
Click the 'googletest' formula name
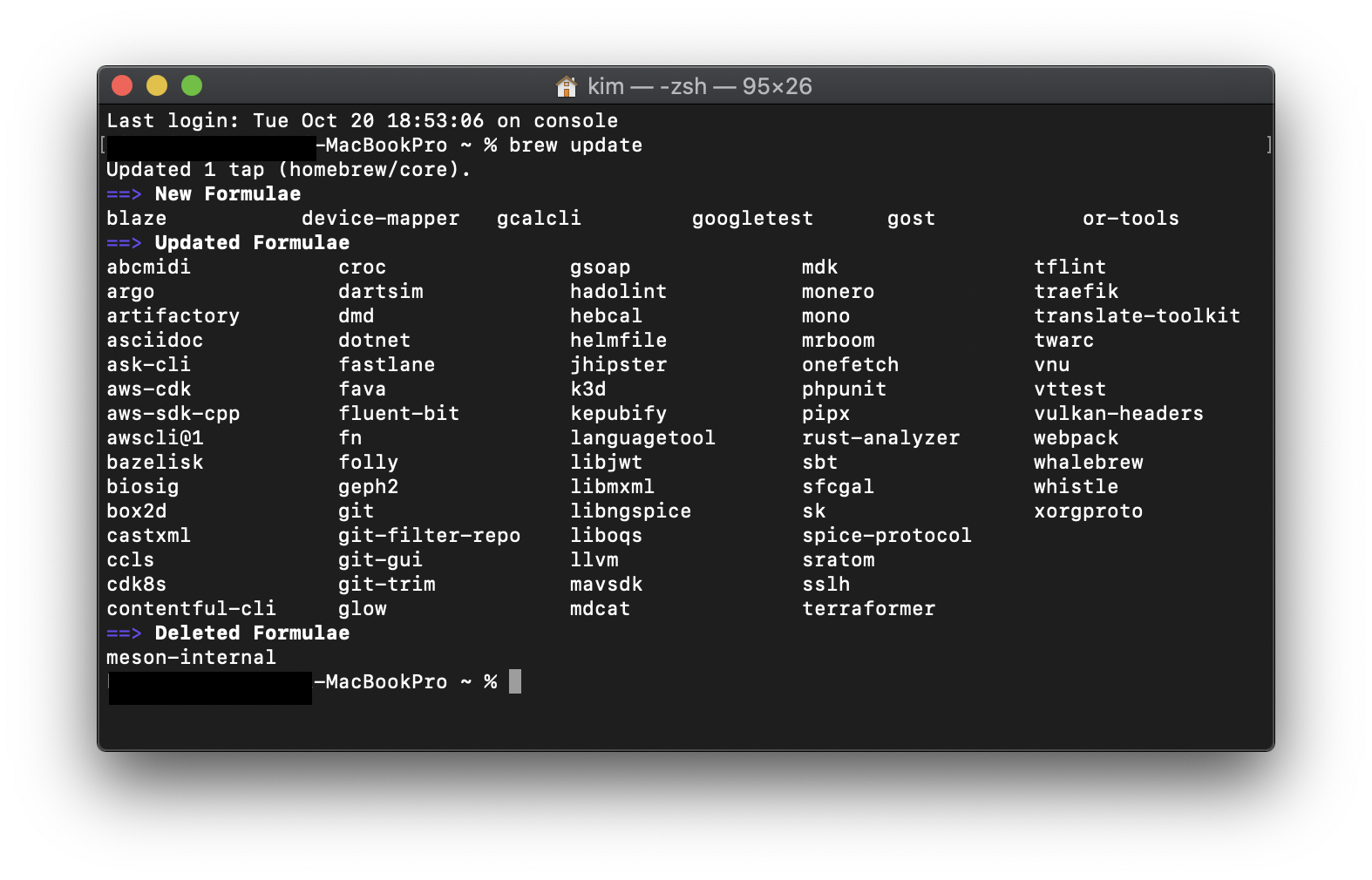coord(752,219)
